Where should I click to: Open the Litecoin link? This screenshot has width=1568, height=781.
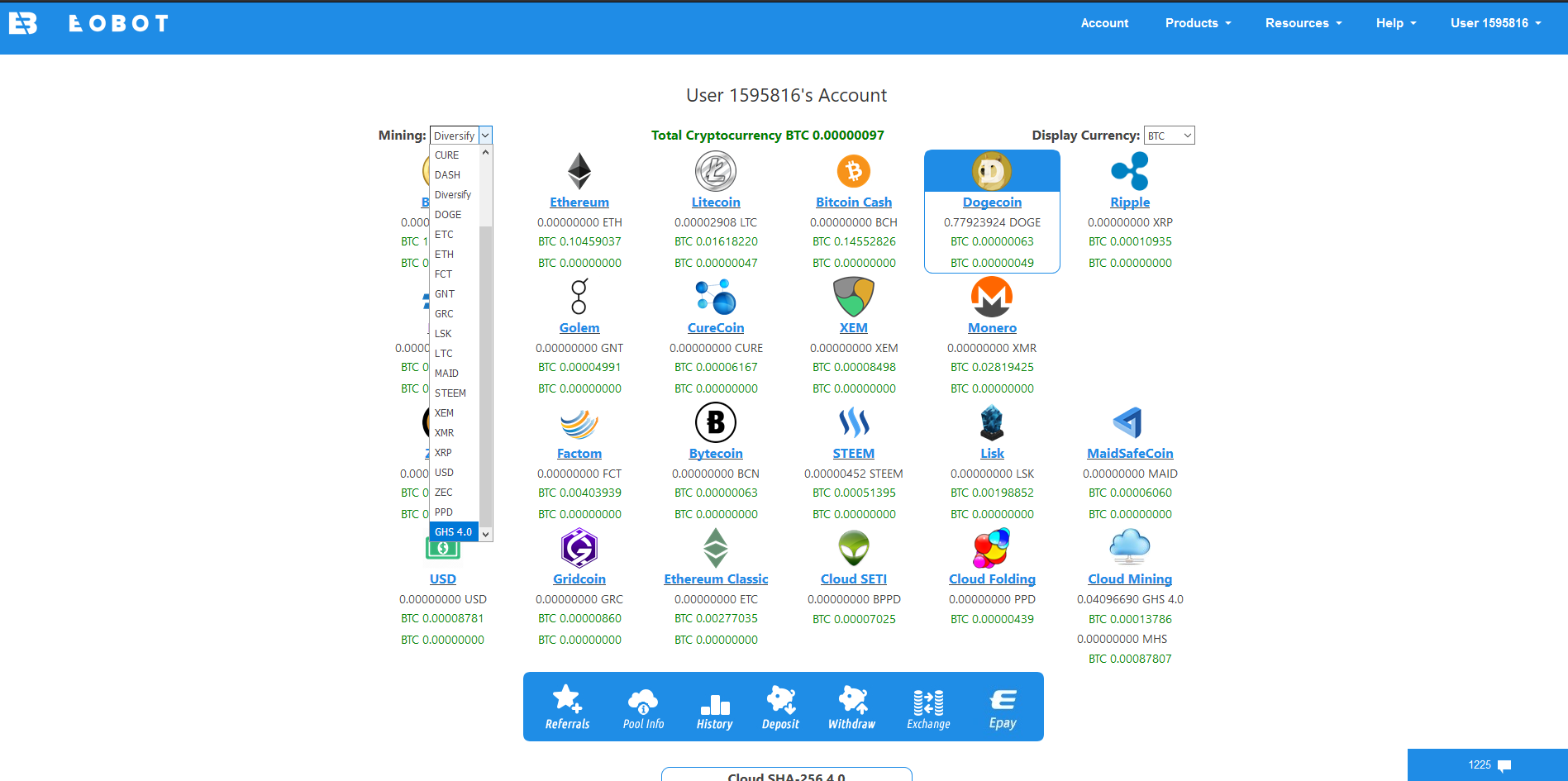pyautogui.click(x=716, y=202)
